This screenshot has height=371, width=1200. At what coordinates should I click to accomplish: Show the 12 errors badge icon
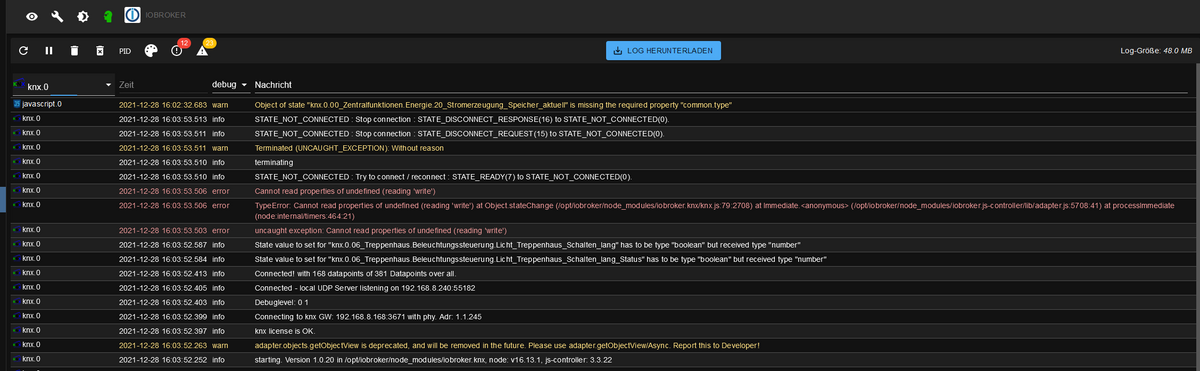(178, 49)
